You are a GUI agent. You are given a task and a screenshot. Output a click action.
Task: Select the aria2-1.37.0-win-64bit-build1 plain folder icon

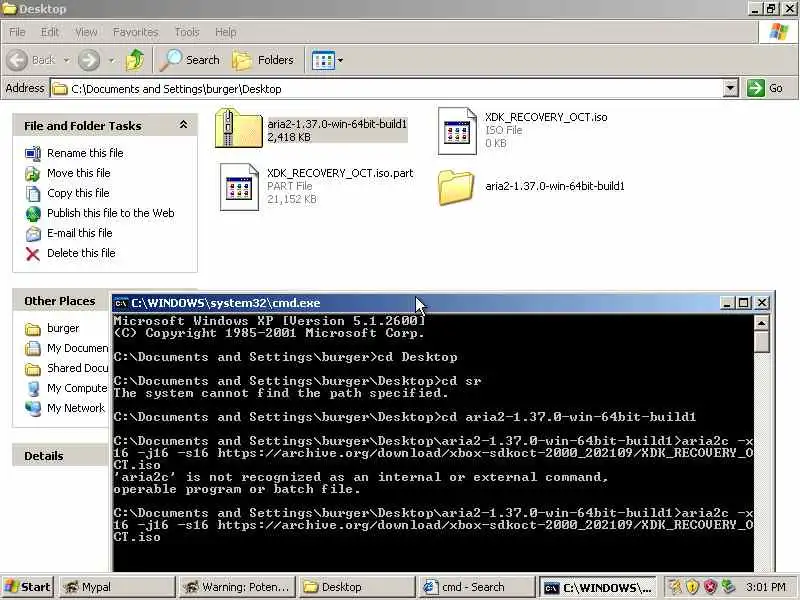click(x=456, y=187)
